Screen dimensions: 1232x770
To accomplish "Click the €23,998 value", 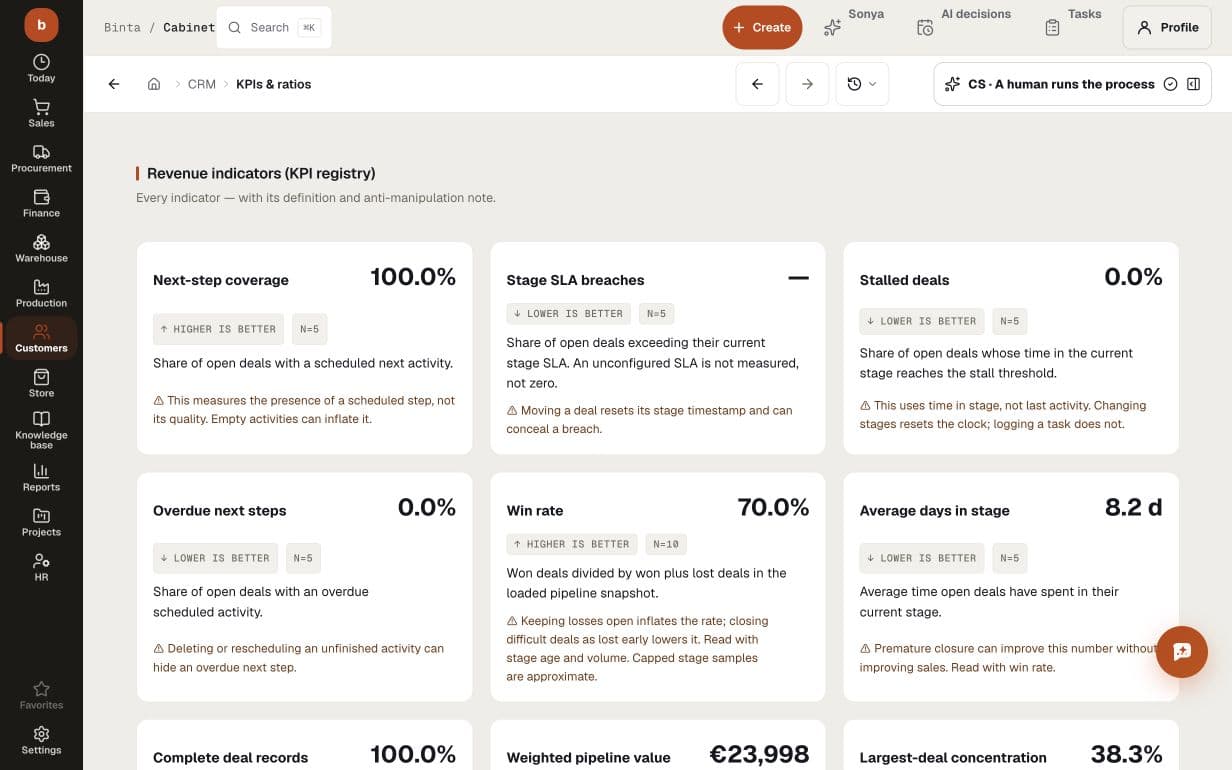I will 759,754.
